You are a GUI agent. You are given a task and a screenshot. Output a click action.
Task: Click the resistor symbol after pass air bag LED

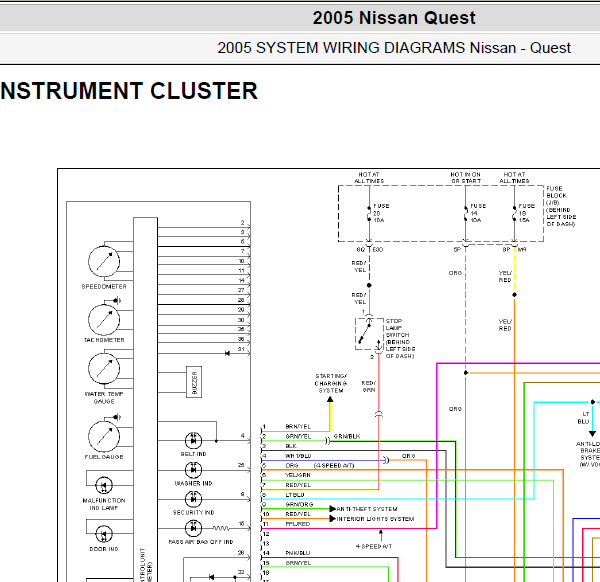(x=221, y=528)
